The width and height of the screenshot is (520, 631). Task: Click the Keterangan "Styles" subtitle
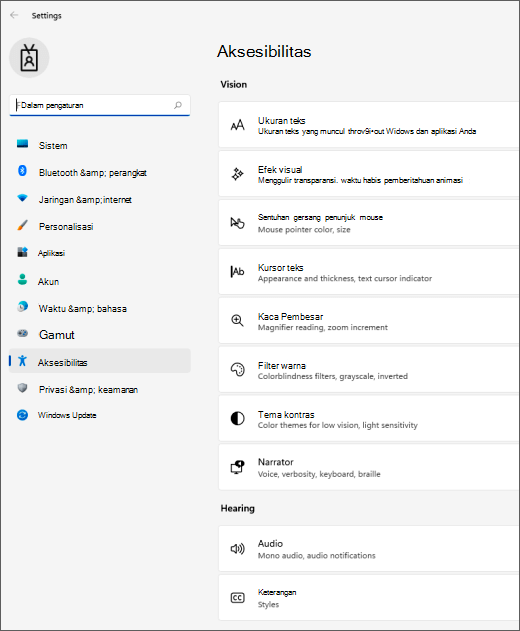point(268,604)
